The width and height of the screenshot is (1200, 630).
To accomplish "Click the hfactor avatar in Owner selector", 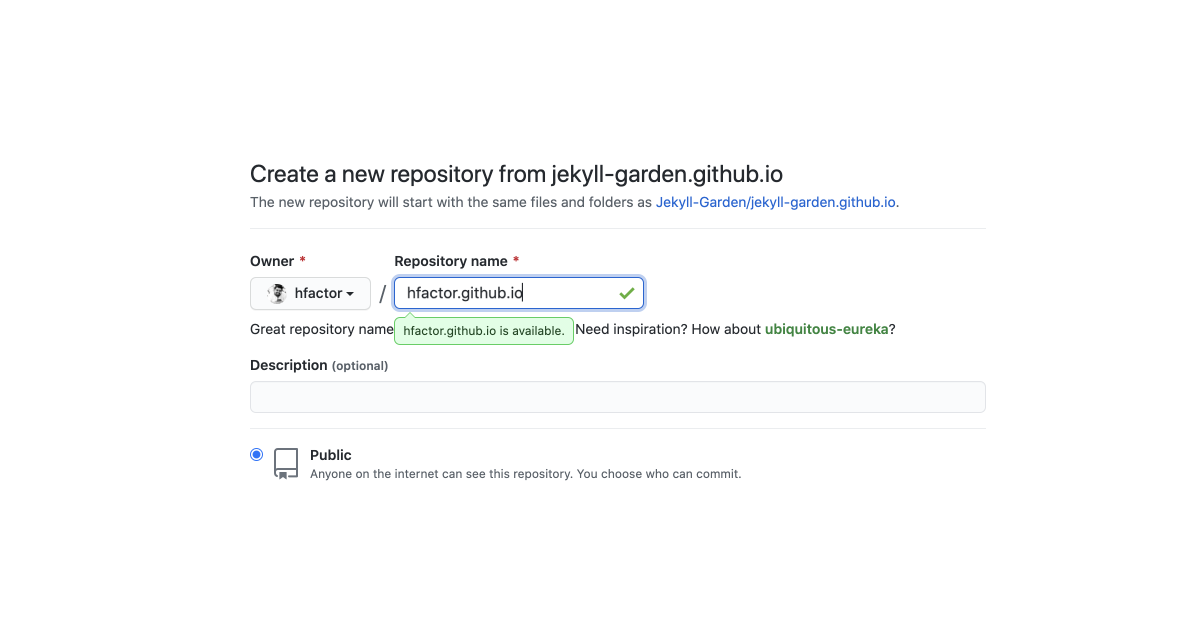I will pos(278,294).
